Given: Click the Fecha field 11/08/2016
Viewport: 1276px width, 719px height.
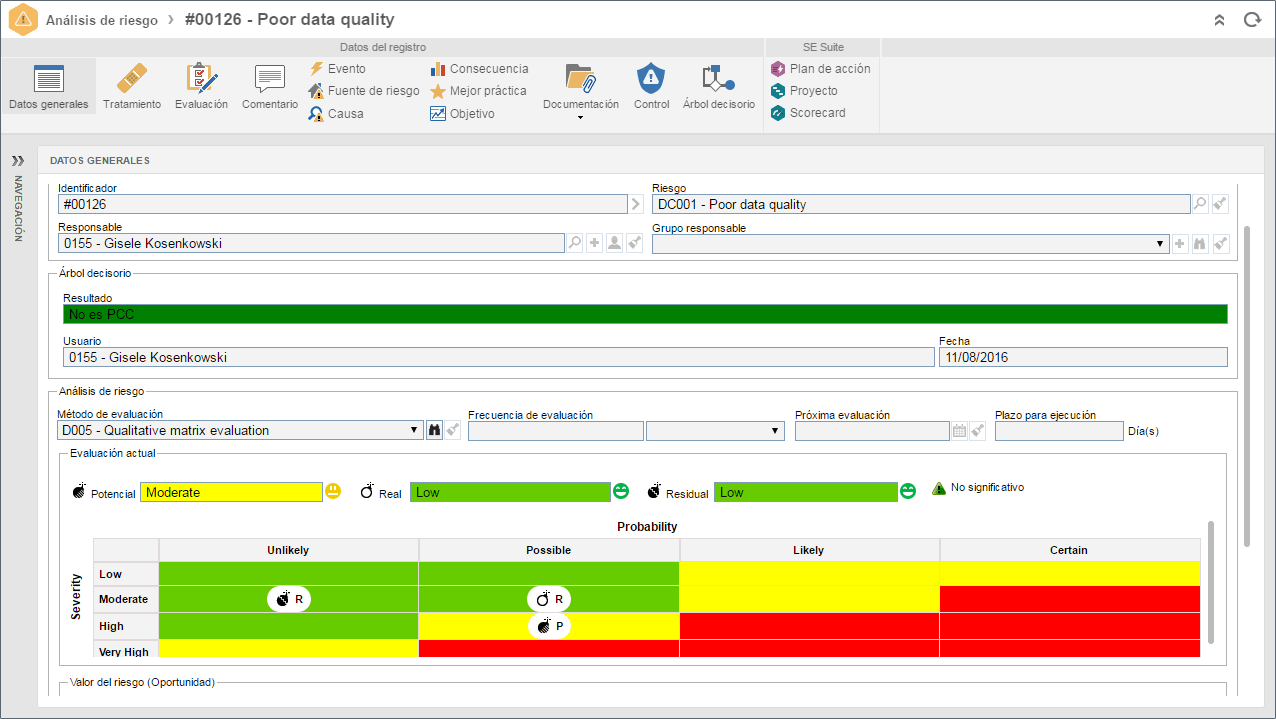Looking at the screenshot, I should pos(1083,357).
